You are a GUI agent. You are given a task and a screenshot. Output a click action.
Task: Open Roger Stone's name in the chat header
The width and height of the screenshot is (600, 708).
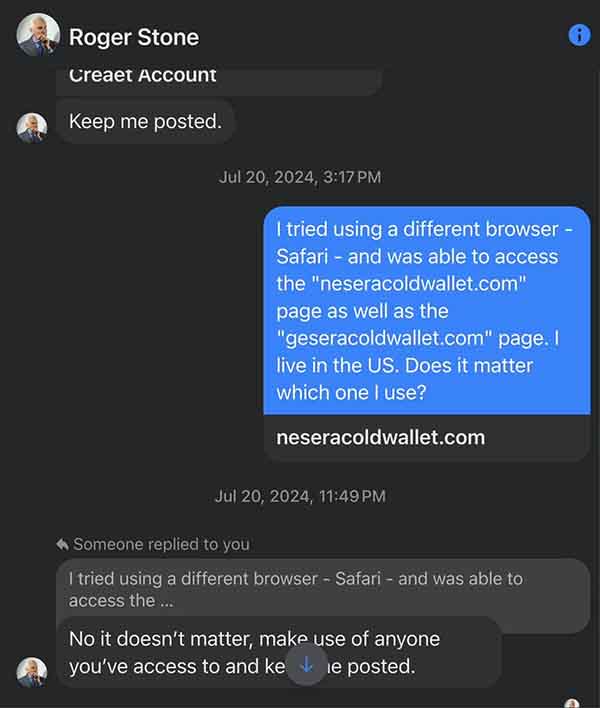134,37
